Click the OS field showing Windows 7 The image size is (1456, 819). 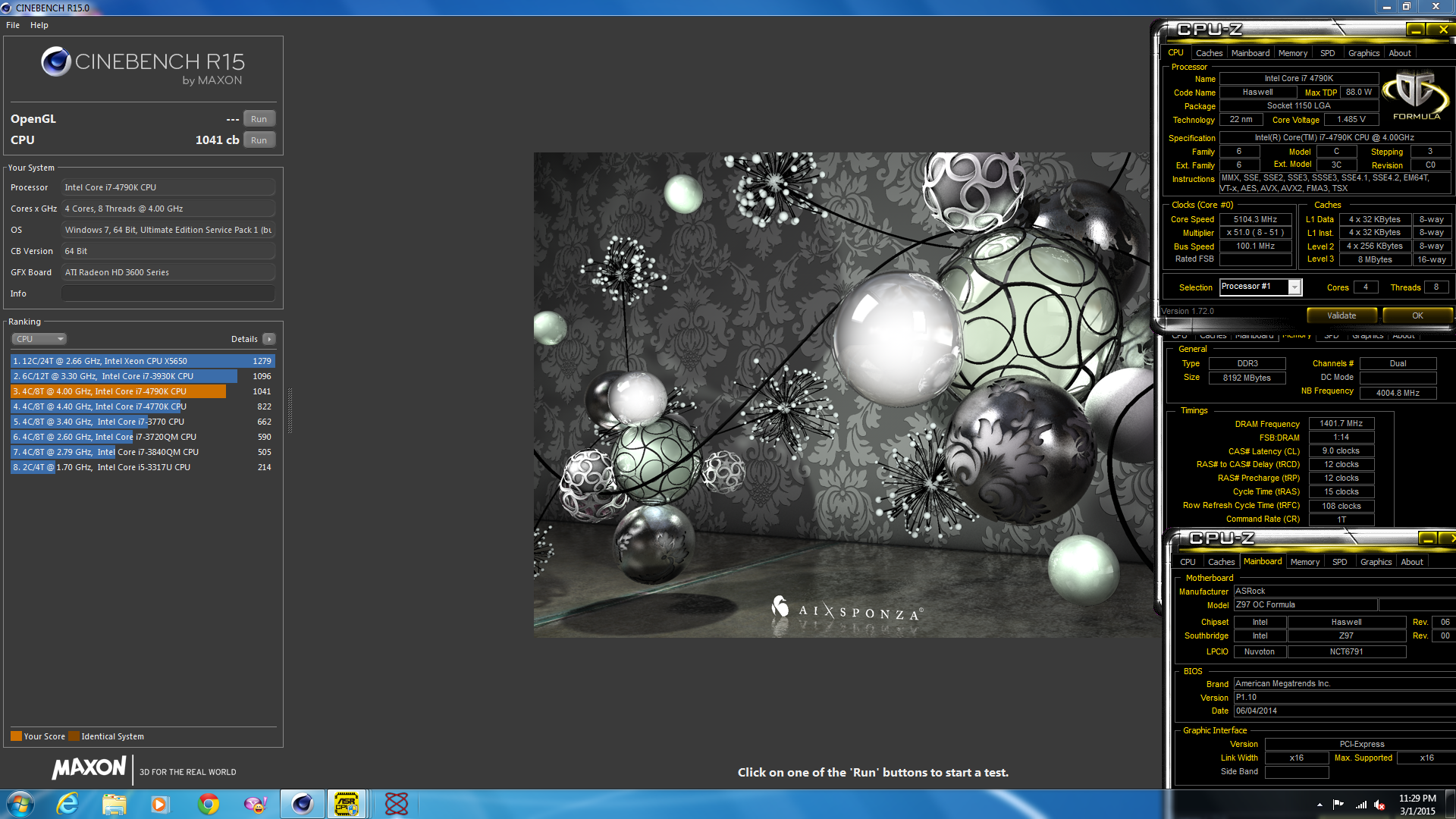(x=168, y=230)
